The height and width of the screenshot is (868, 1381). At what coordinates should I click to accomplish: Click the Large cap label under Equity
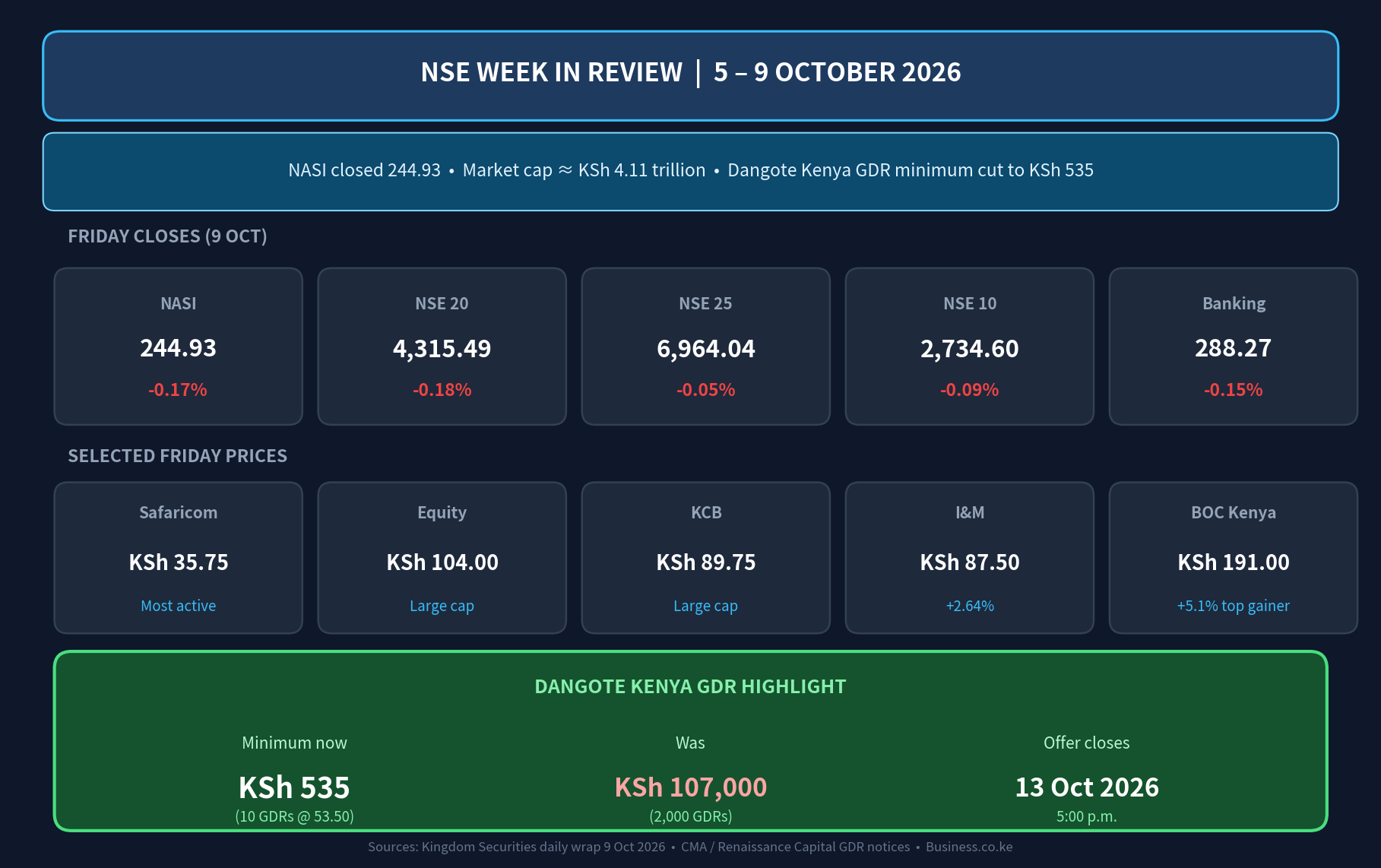pos(442,607)
